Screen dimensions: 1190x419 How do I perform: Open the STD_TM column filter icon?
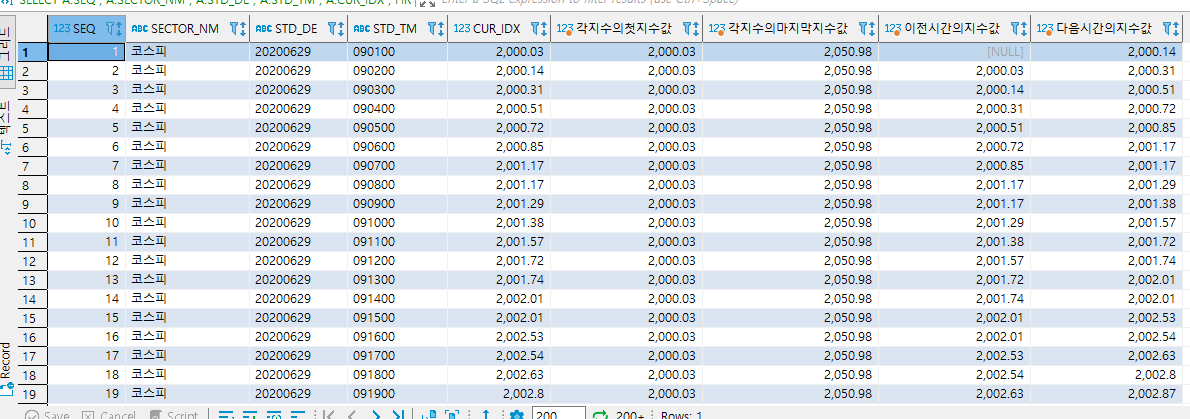[x=433, y=29]
